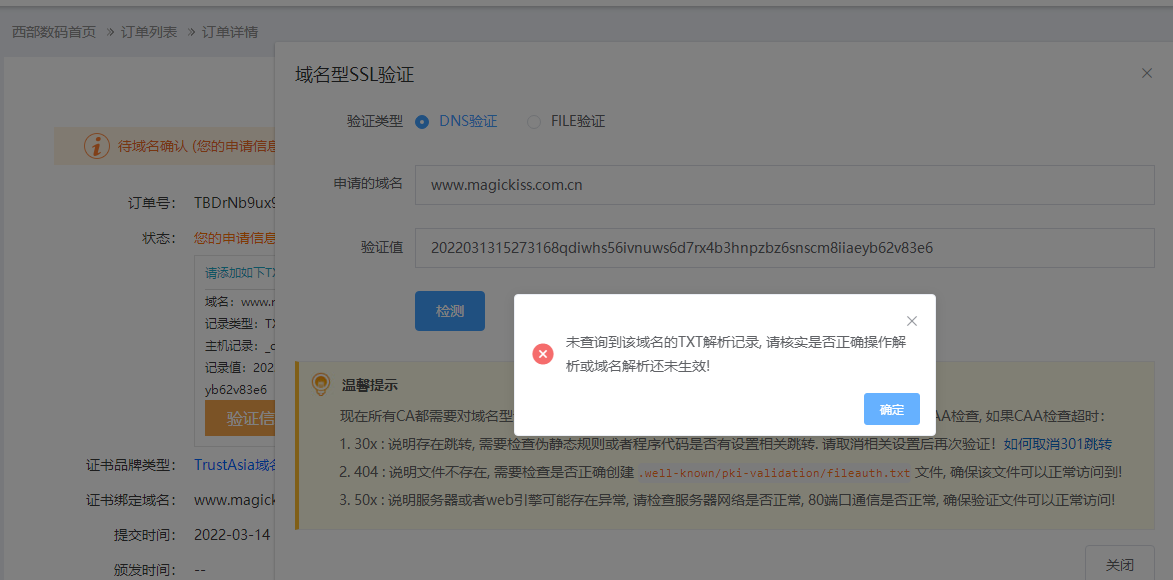
Task: Dismiss the error alert using its X icon
Action: pos(911,321)
